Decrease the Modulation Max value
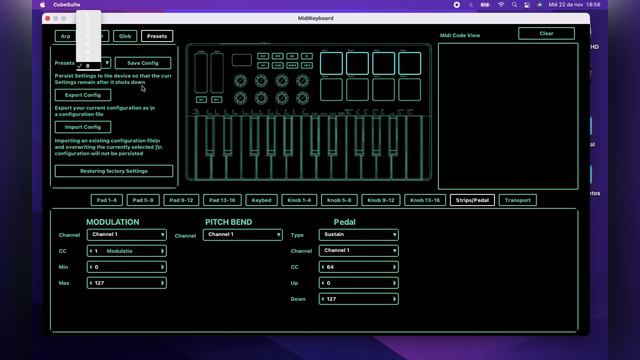Image resolution: width=640 pixels, height=360 pixels. point(91,283)
